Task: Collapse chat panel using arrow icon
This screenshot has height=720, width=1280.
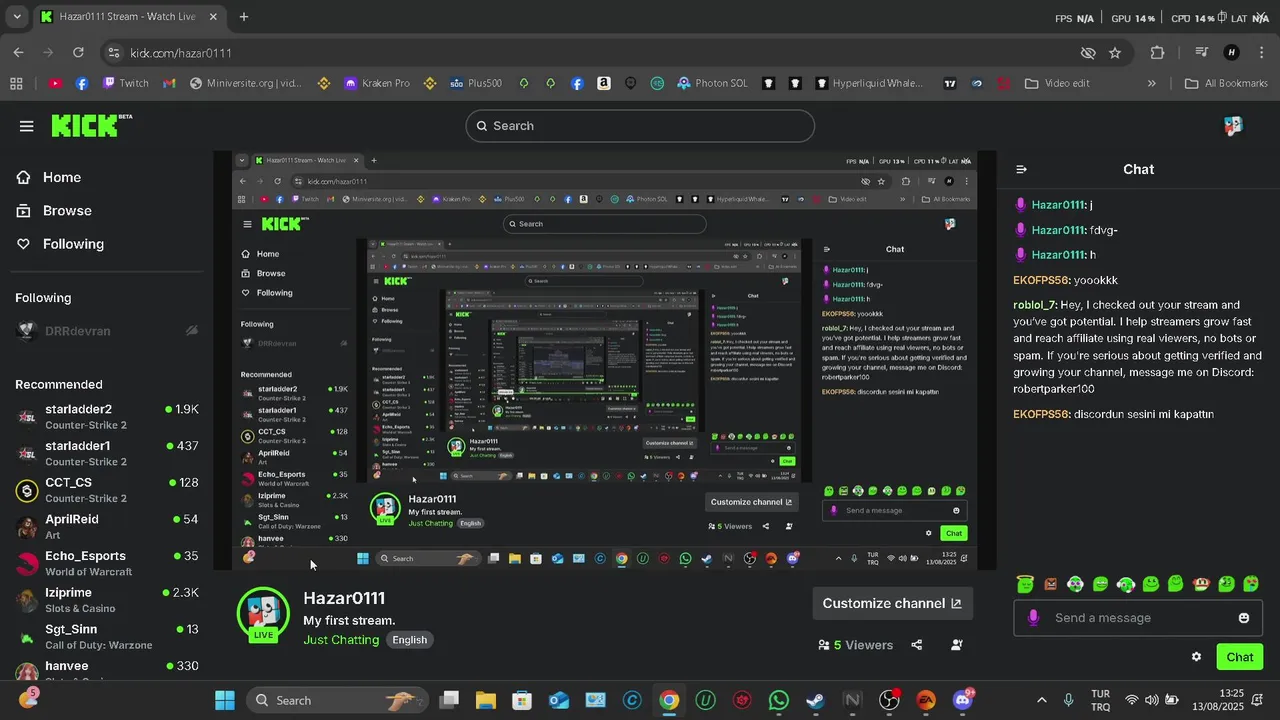Action: tap(1021, 169)
